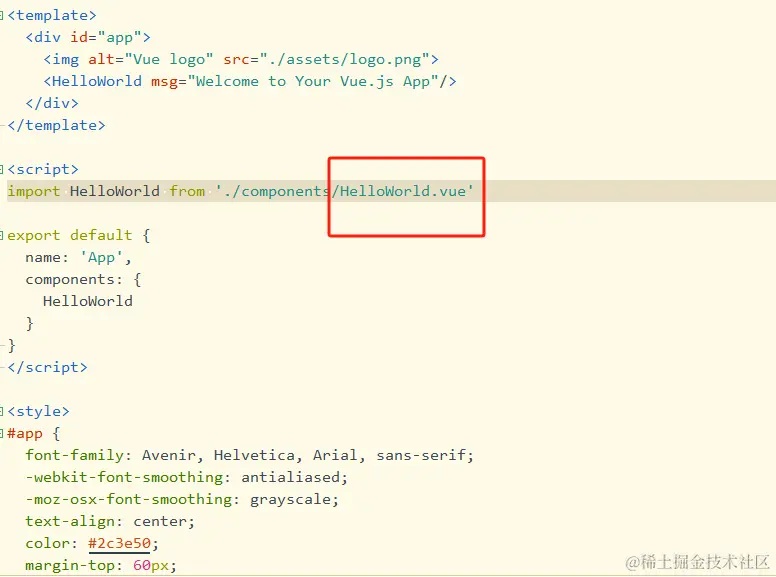The image size is (776, 577).
Task: Collapse the <script> block fold marker
Action: [x=1, y=170]
